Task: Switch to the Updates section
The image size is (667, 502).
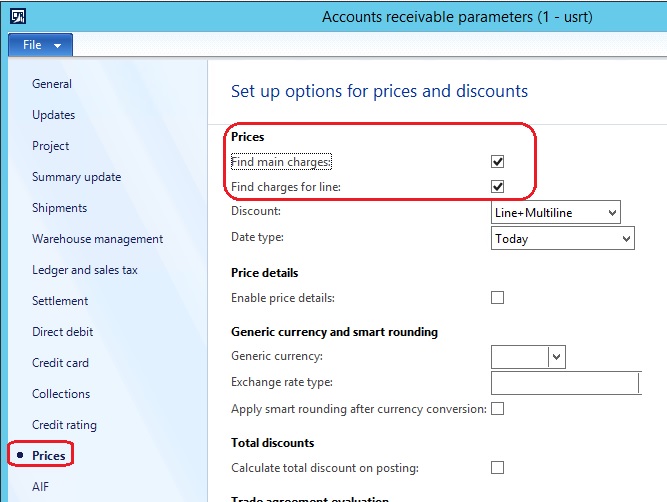Action: pyautogui.click(x=54, y=115)
